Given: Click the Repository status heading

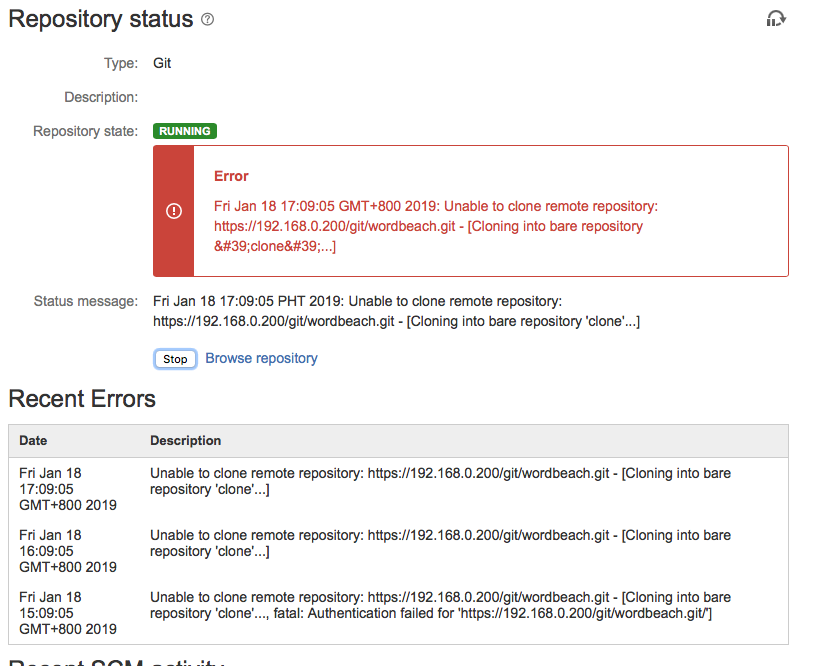Looking at the screenshot, I should [x=101, y=19].
